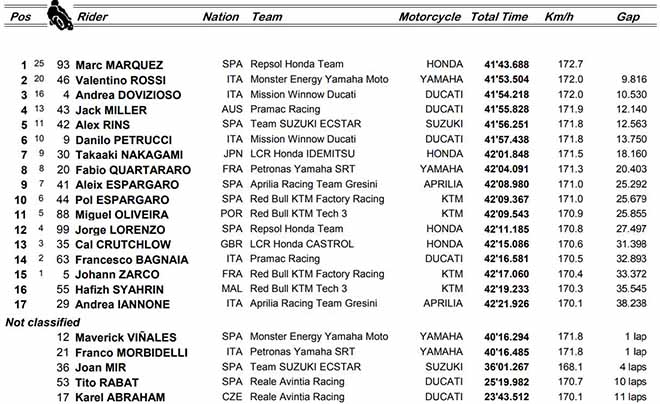
Task: Sort by the Total Time header
Action: point(499,17)
